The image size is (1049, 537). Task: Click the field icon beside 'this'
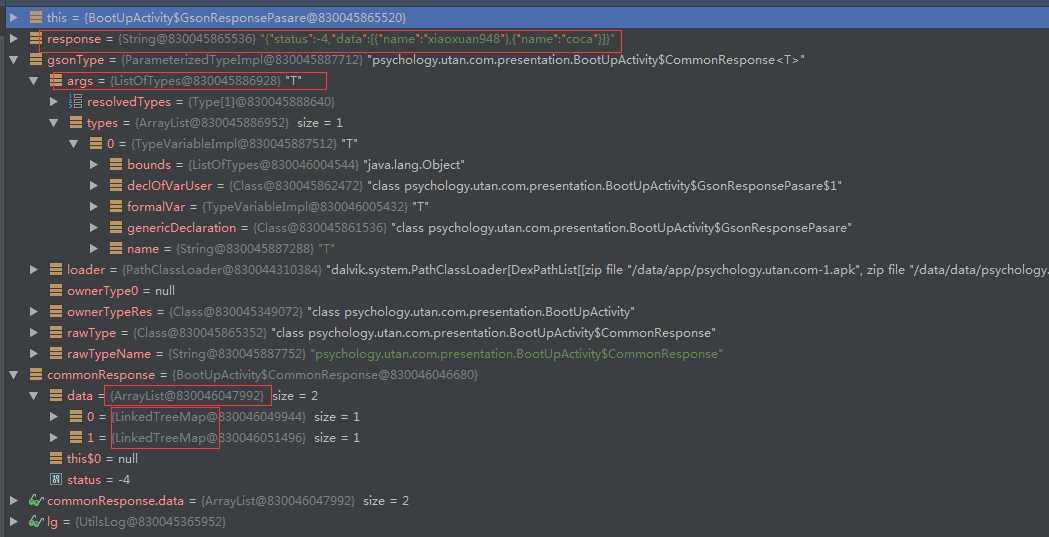(36, 17)
